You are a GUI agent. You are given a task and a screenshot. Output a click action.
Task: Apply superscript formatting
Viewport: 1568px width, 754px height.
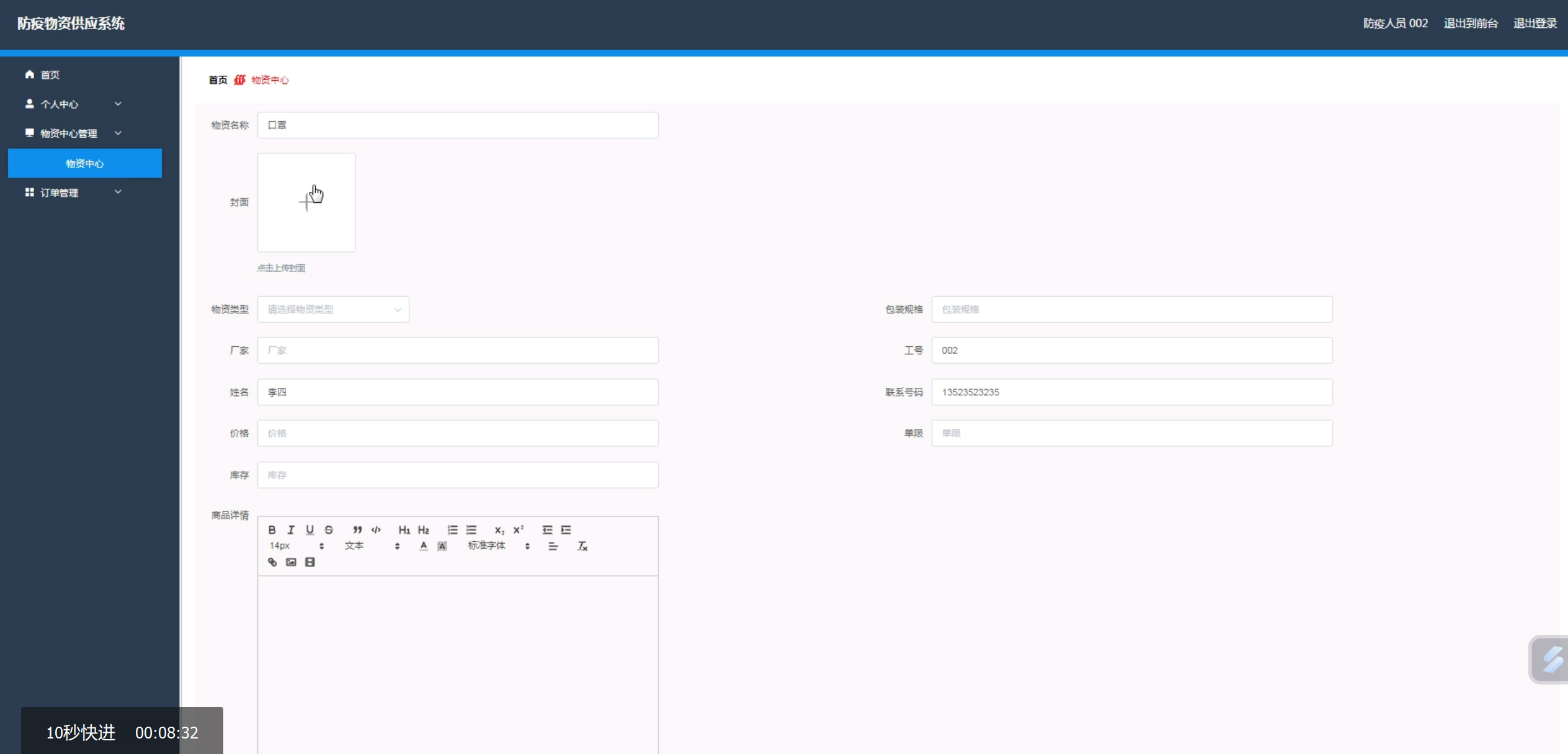pos(519,529)
